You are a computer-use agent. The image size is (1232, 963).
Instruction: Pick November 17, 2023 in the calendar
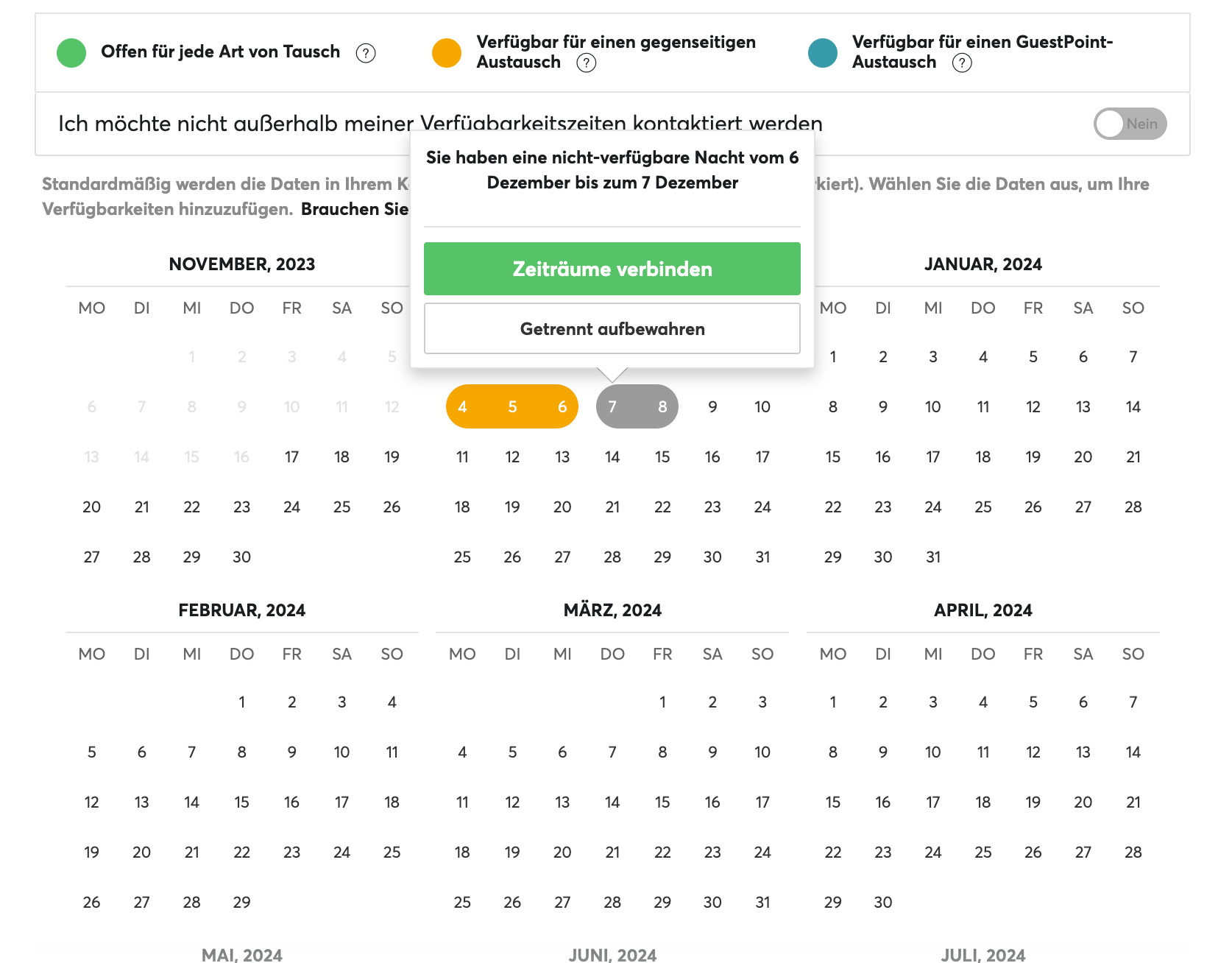(292, 456)
